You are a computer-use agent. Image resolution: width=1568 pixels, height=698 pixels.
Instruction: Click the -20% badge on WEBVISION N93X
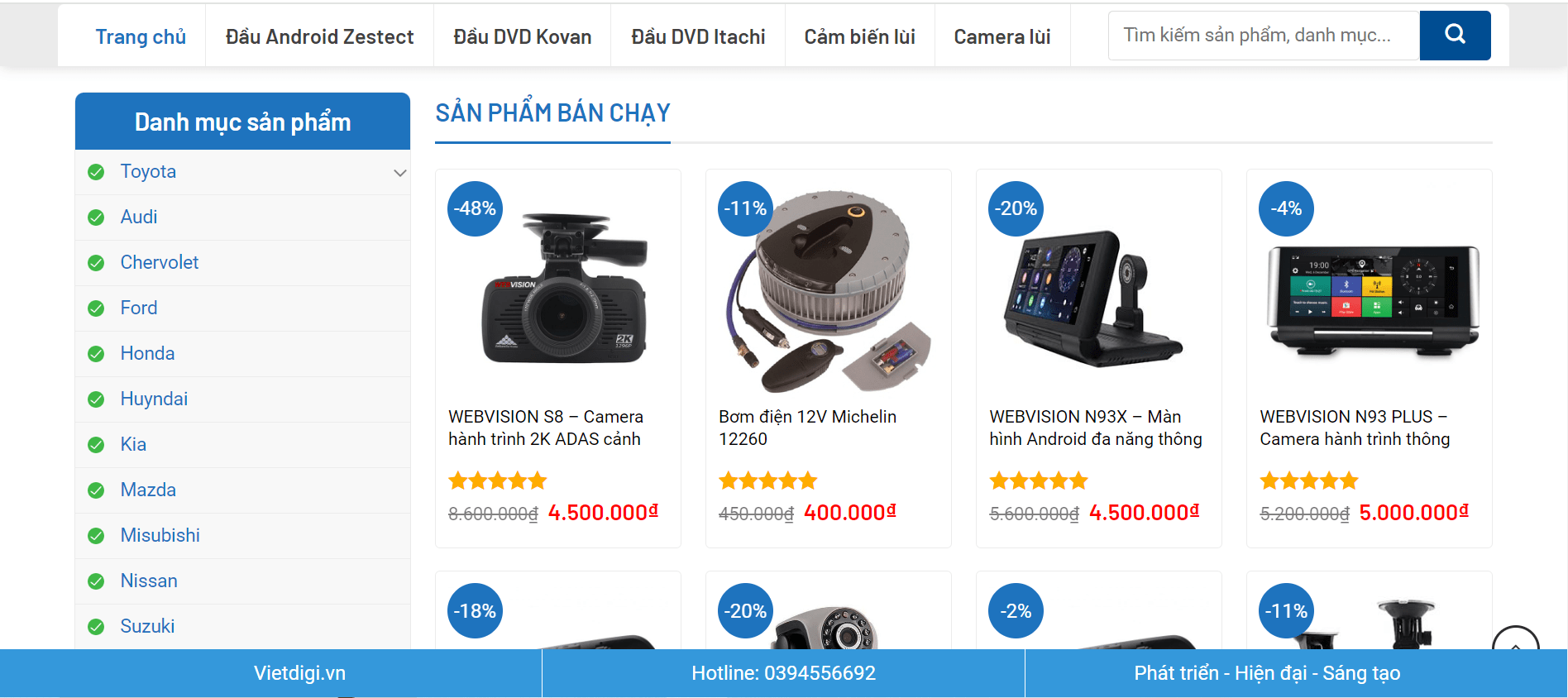coord(1016,208)
